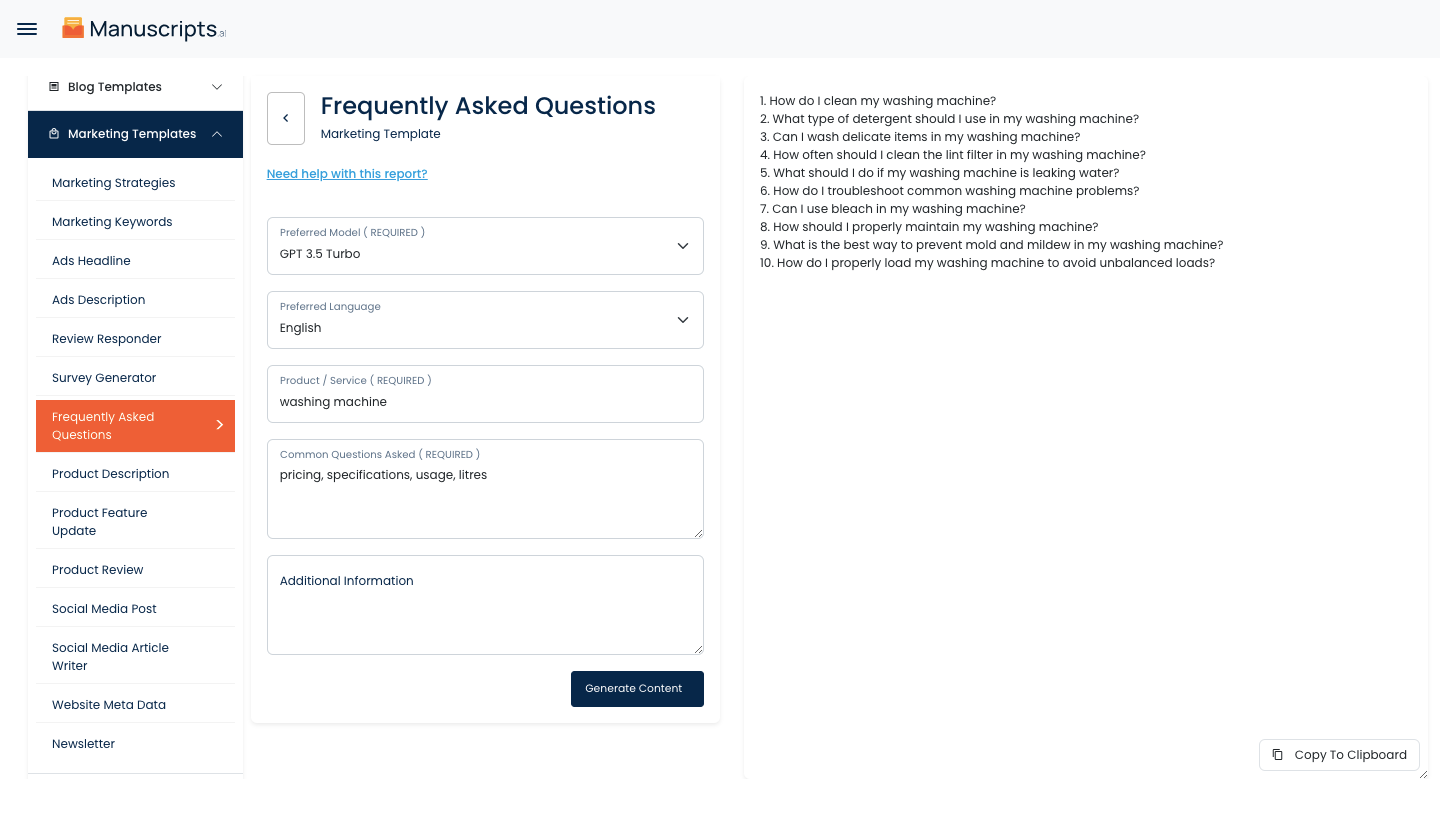Click the back arrow button
The width and height of the screenshot is (1440, 813).
pos(286,118)
